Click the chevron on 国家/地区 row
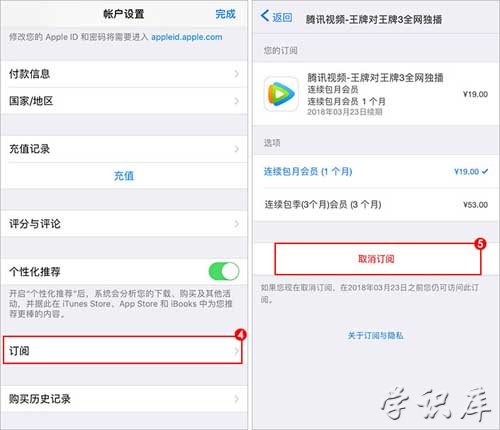The height and width of the screenshot is (430, 500). tap(237, 101)
